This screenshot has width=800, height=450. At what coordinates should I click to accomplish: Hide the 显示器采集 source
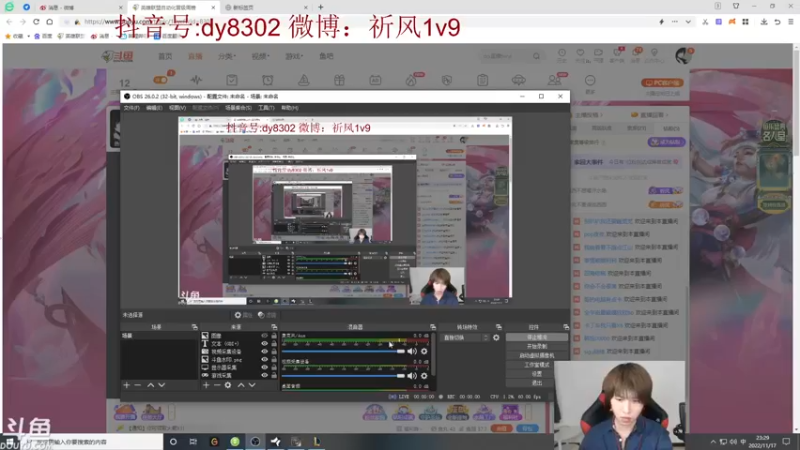coord(264,367)
